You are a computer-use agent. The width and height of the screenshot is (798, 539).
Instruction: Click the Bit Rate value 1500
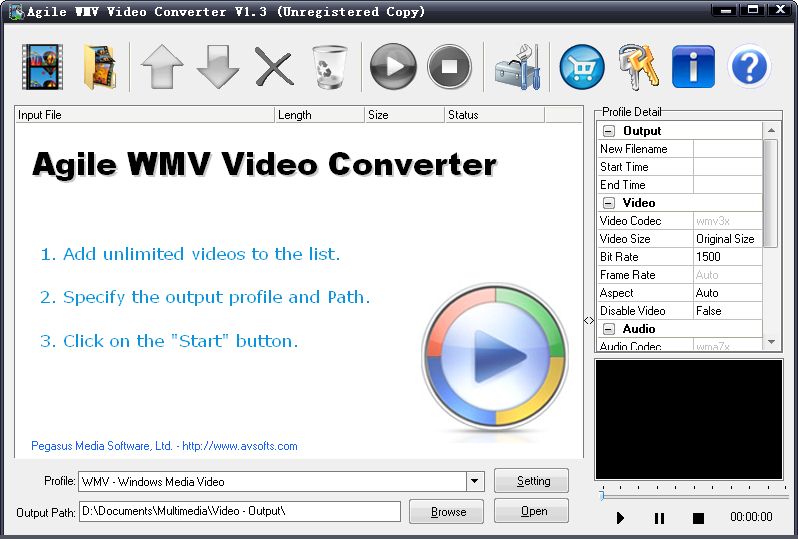[728, 257]
